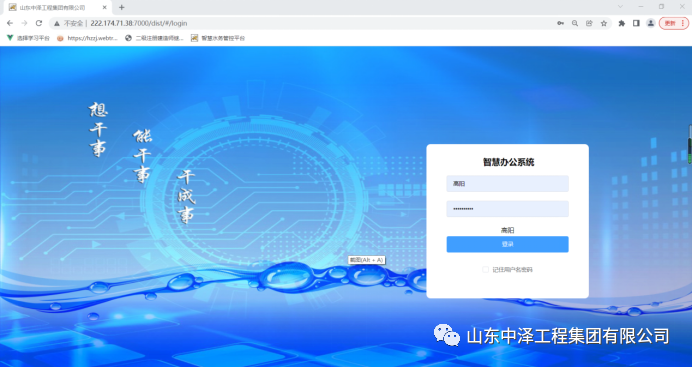Viewport: 693px width, 367px height.
Task: Click the zoom magnifier icon in address bar
Action: click(x=575, y=23)
